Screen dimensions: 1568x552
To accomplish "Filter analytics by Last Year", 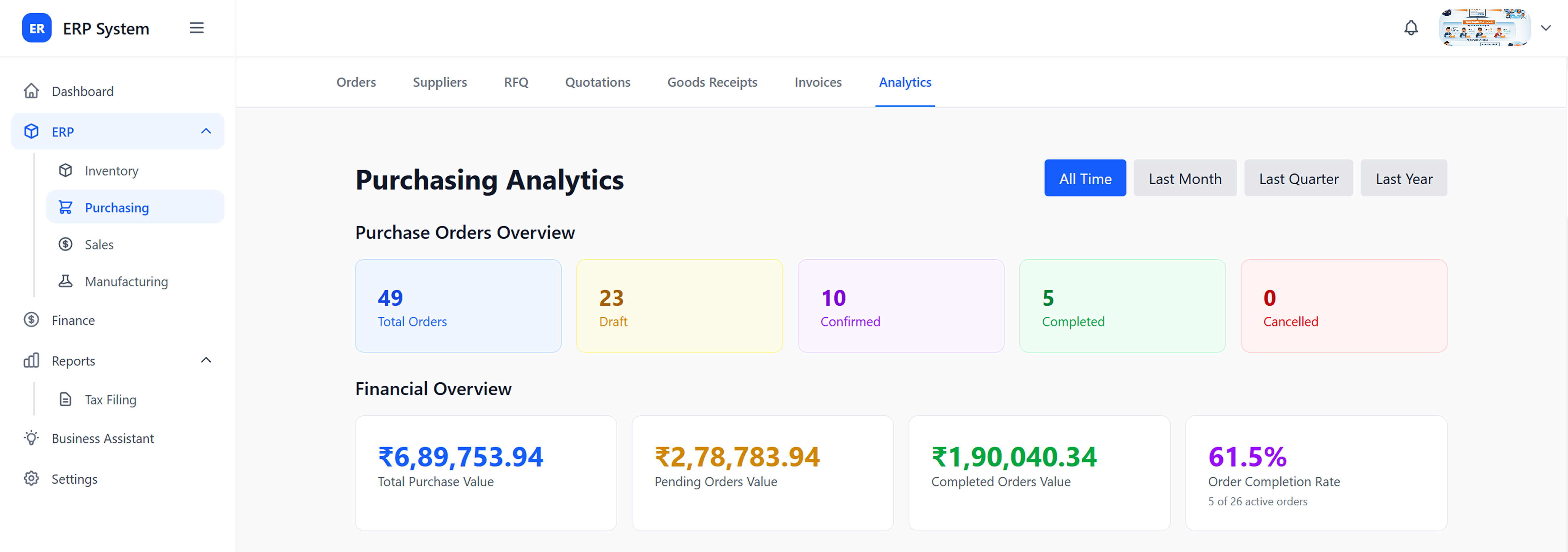I will pos(1404,178).
